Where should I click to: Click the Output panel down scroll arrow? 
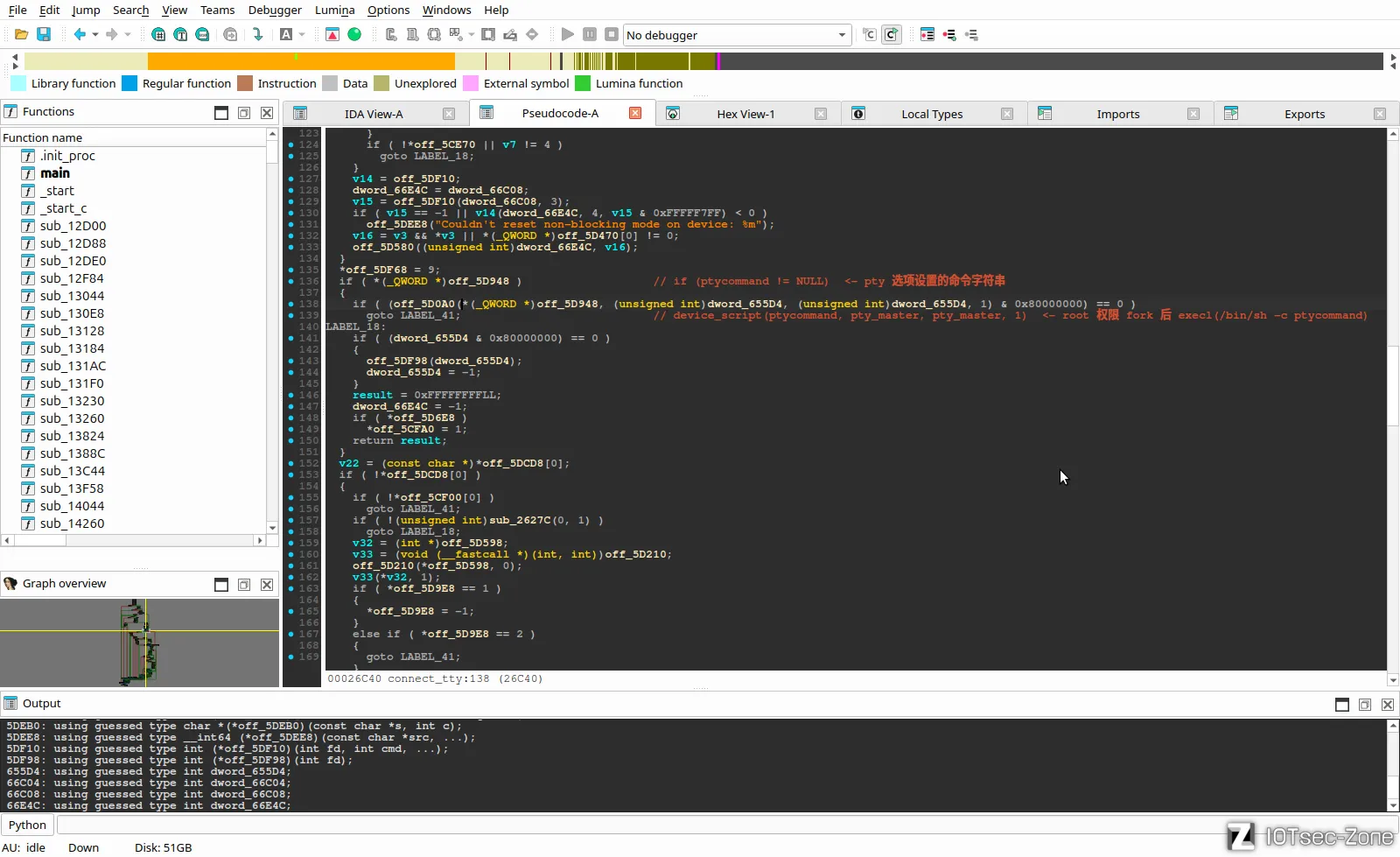tap(1393, 805)
